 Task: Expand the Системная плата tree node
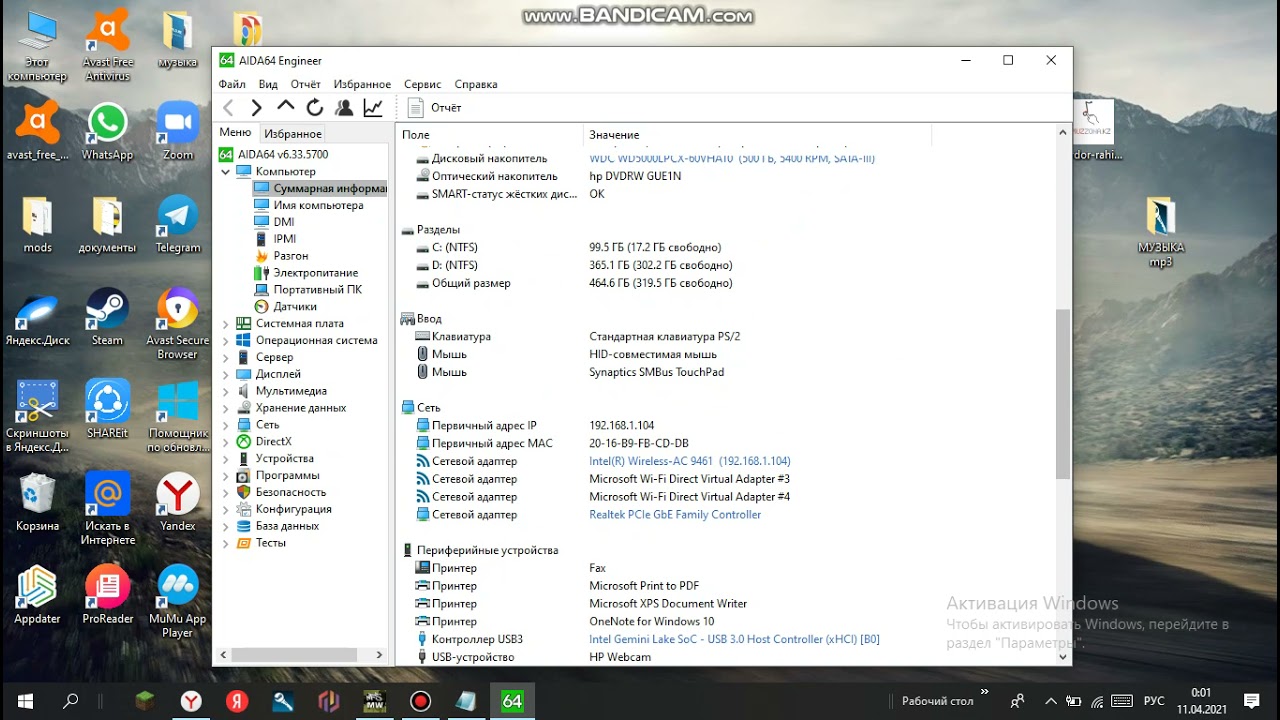[226, 324]
